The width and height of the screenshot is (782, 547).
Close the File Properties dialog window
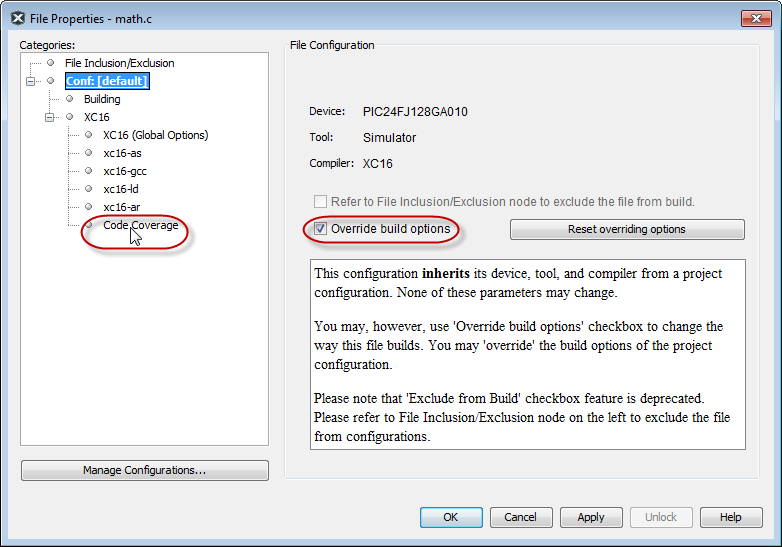coord(756,19)
